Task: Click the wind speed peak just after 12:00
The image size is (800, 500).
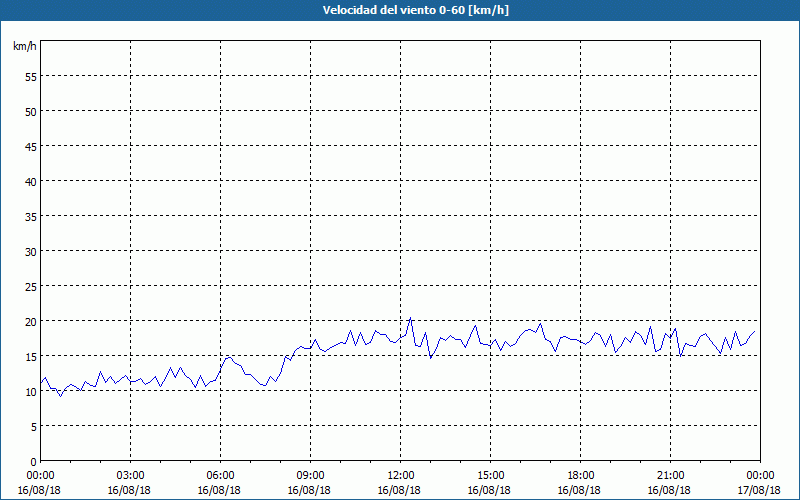Action: 410,319
